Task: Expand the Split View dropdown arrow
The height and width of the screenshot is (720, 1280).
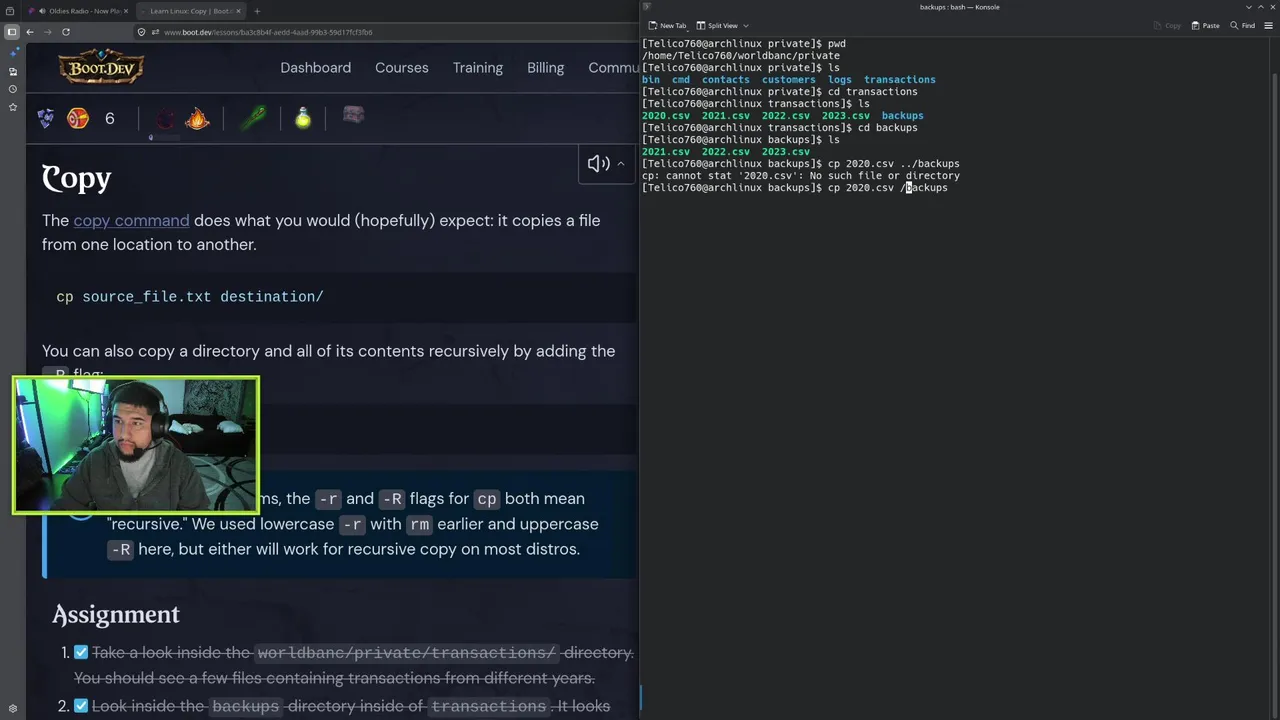Action: point(745,25)
